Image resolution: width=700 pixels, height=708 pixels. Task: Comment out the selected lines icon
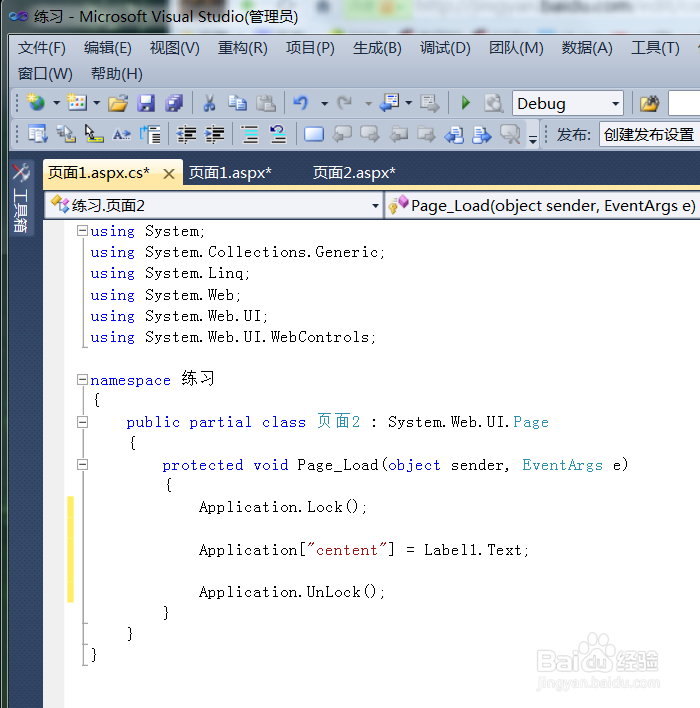[x=249, y=134]
